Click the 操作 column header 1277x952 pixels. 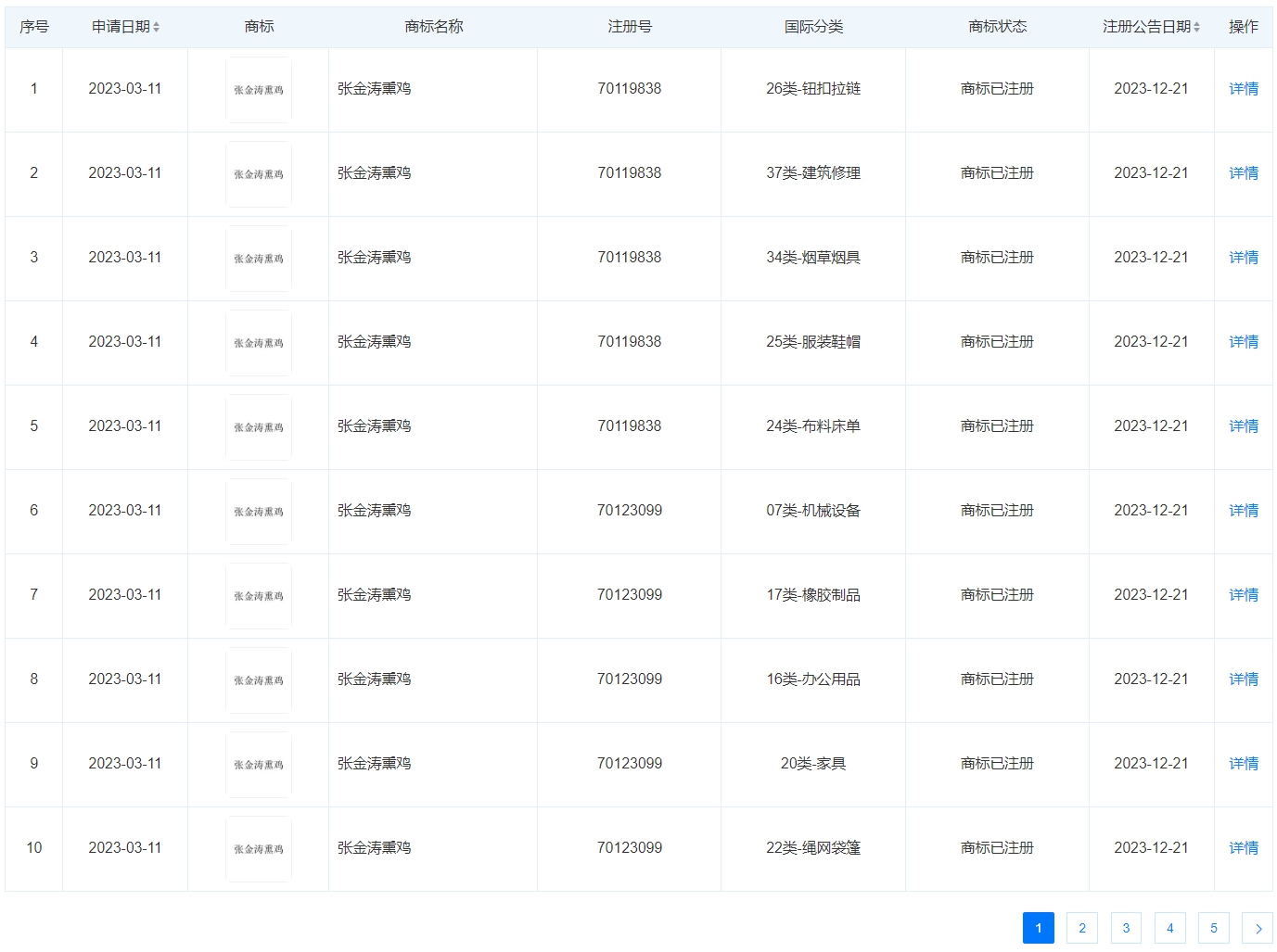coord(1244,27)
